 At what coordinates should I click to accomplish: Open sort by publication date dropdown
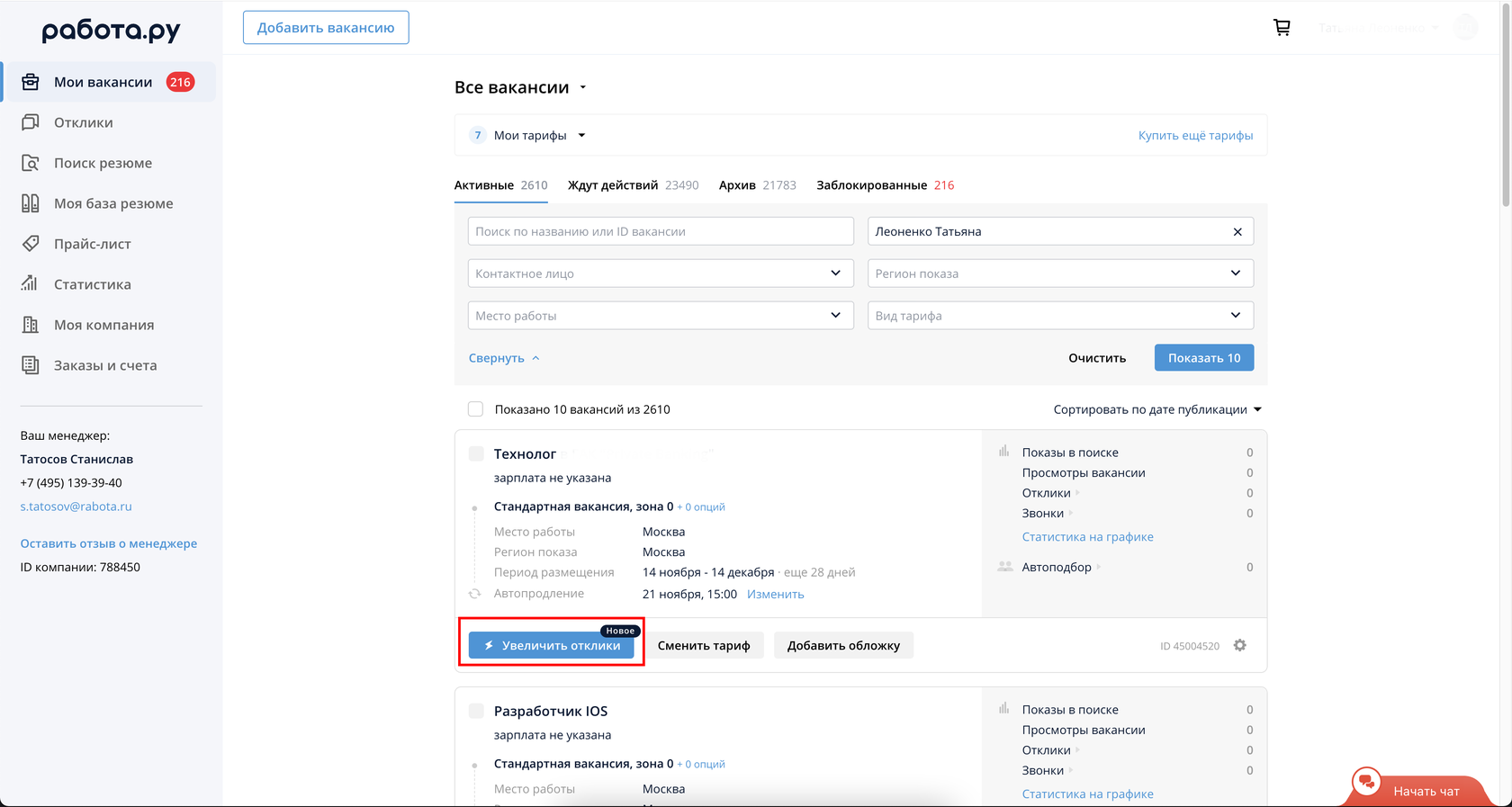click(x=1157, y=409)
